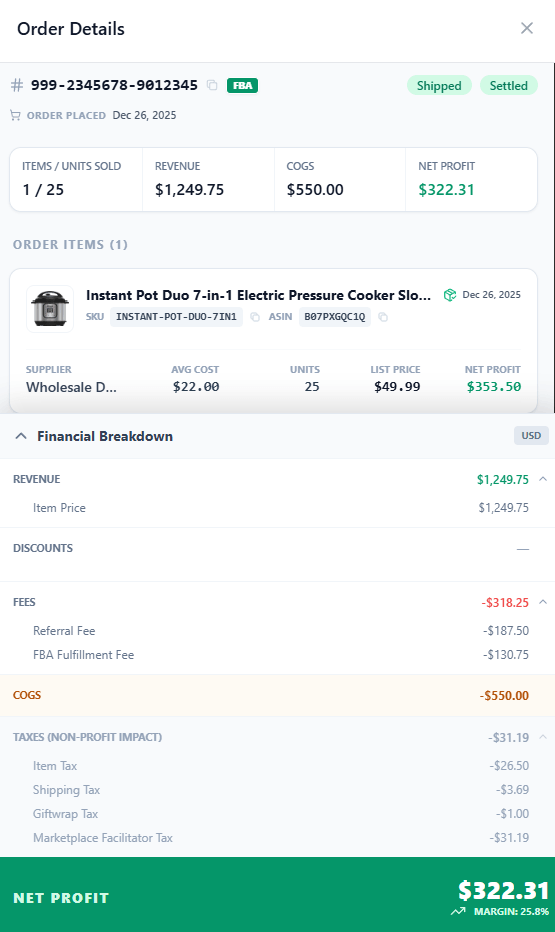555x932 pixels.
Task: Copy the order number to clipboard
Action: [x=212, y=85]
